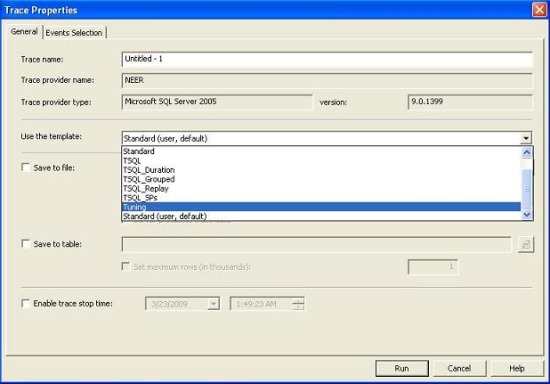Enable the Save to file checkbox

(x=26, y=167)
